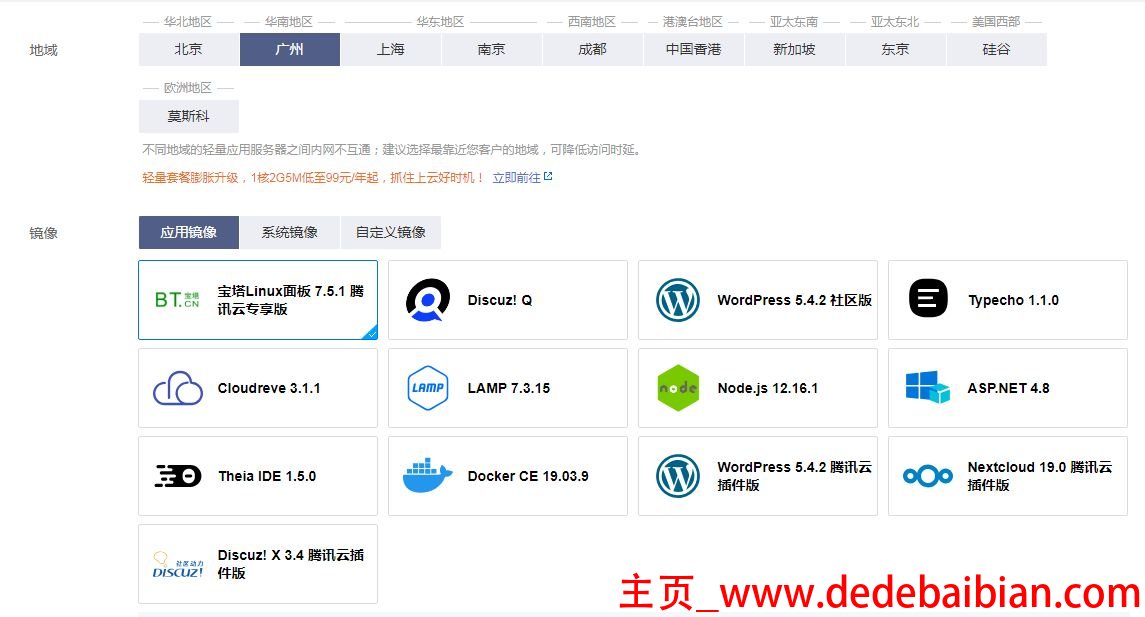Image resolution: width=1145 pixels, height=617 pixels.
Task: Click the LAMP hexagon logo
Action: (x=428, y=388)
